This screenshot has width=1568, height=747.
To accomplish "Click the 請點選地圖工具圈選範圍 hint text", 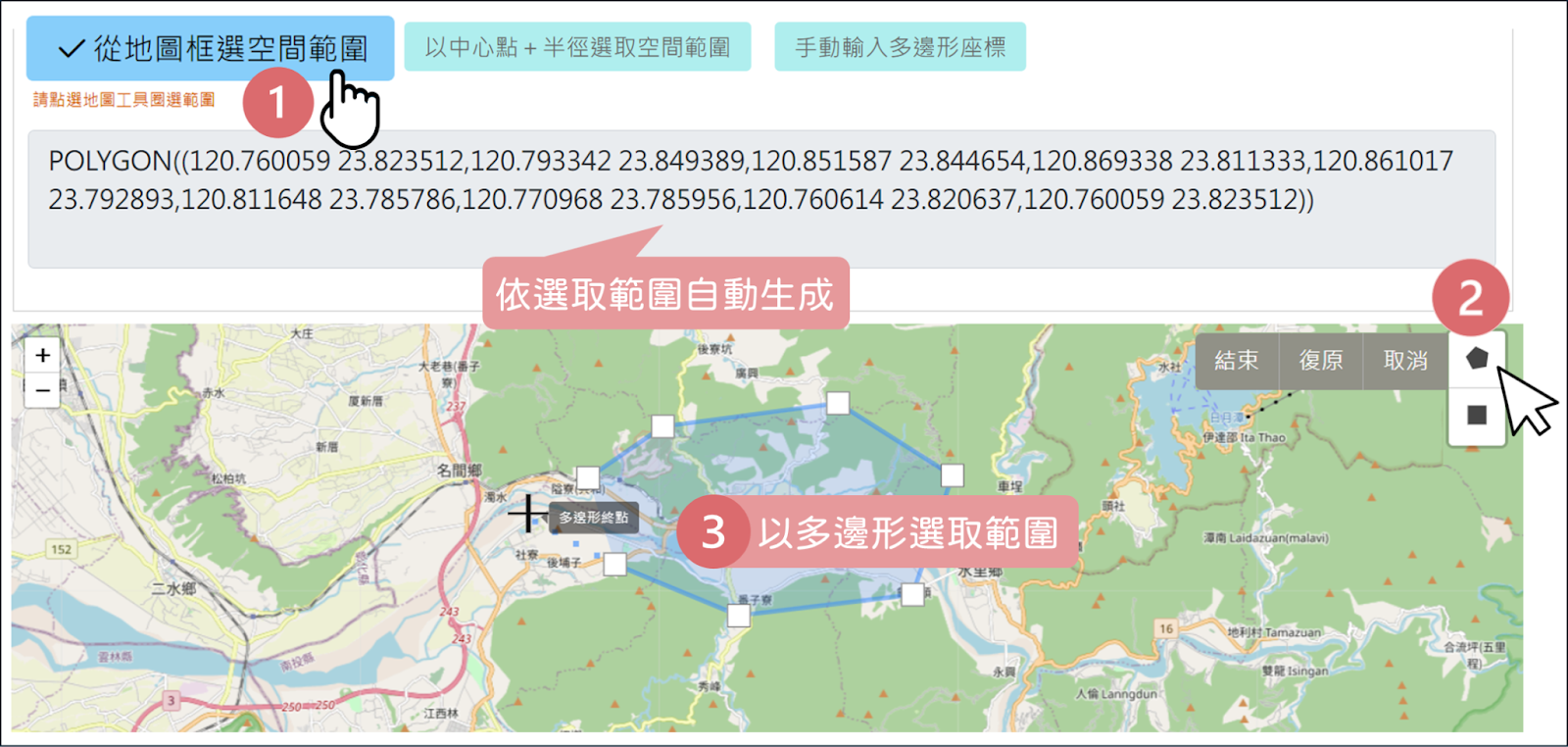I will (x=124, y=100).
